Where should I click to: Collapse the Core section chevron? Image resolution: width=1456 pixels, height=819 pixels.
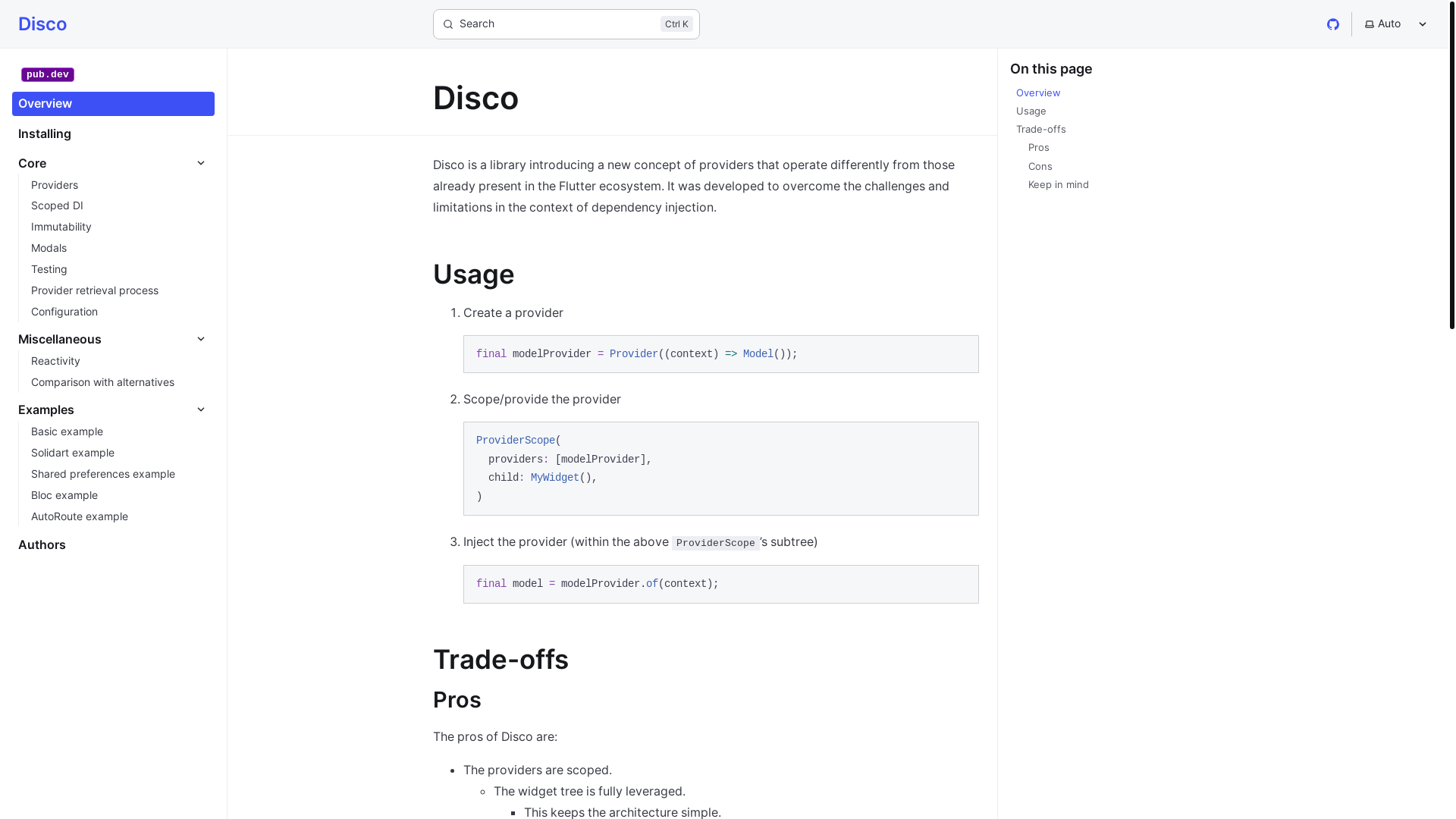[201, 163]
